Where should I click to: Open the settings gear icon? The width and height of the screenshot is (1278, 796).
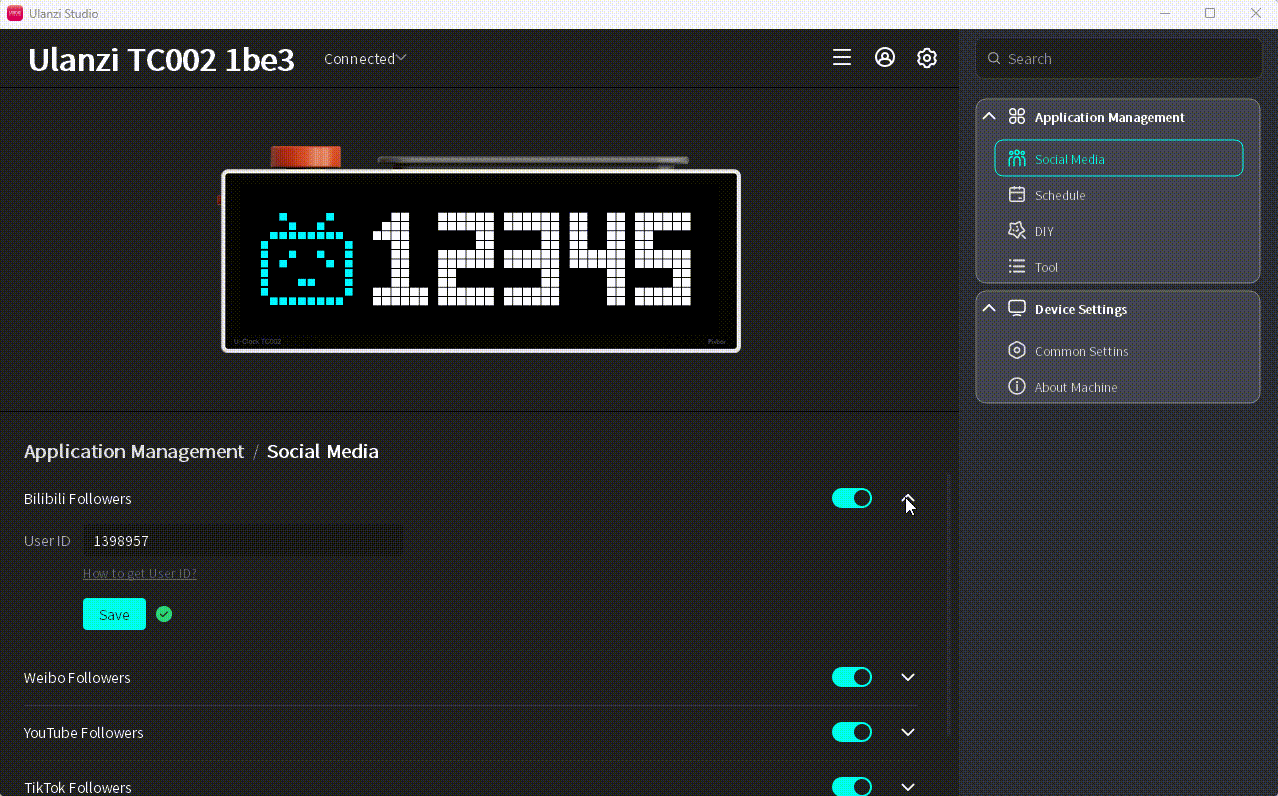(927, 58)
